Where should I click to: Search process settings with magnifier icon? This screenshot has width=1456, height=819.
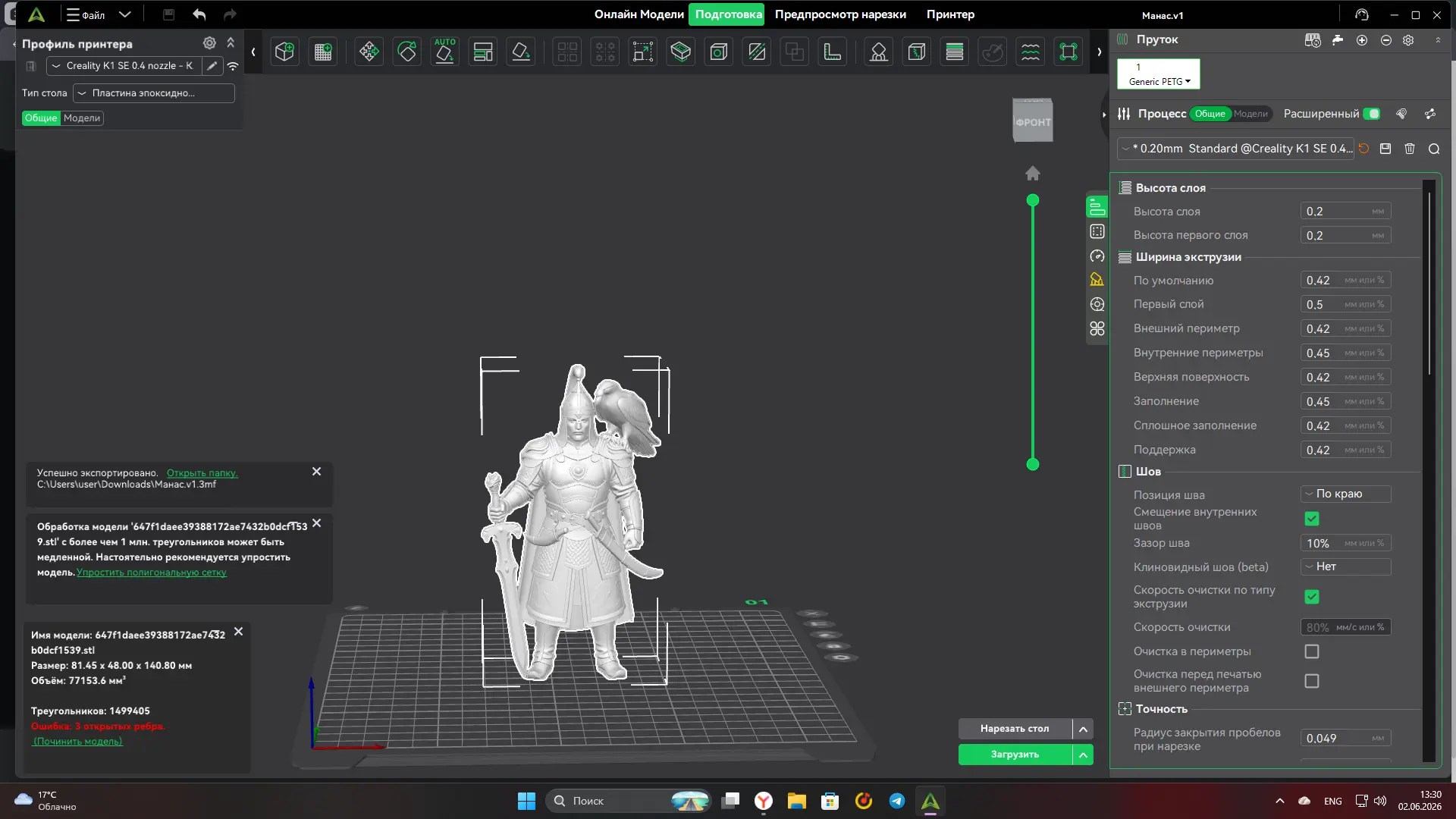tap(1434, 149)
